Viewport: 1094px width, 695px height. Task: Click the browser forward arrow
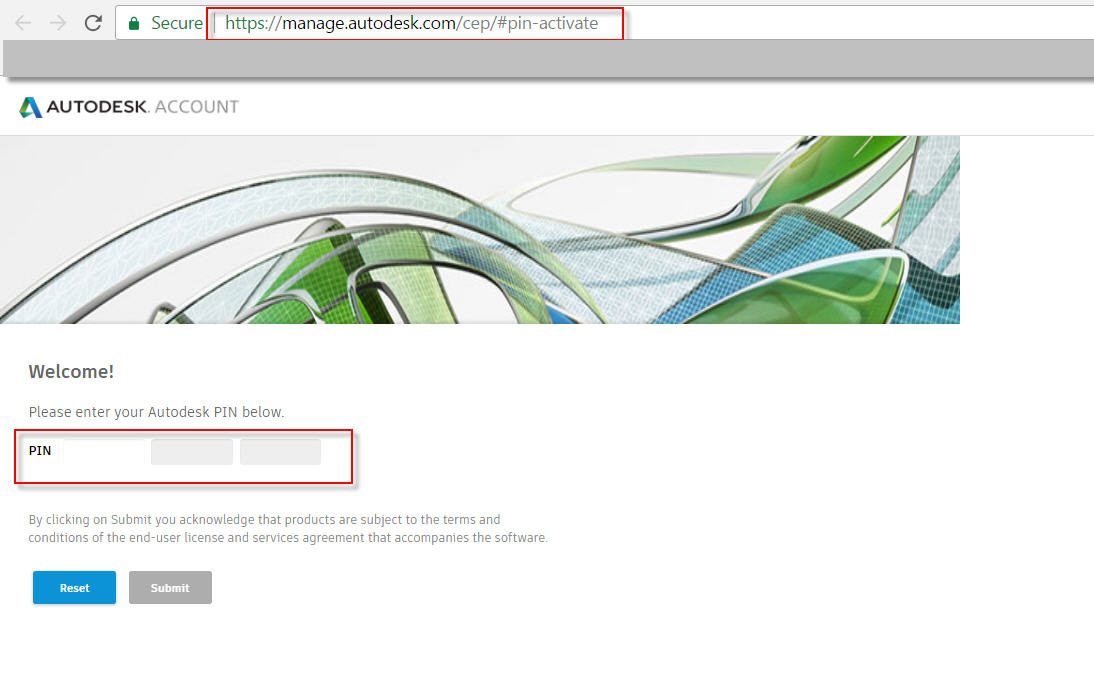point(58,23)
